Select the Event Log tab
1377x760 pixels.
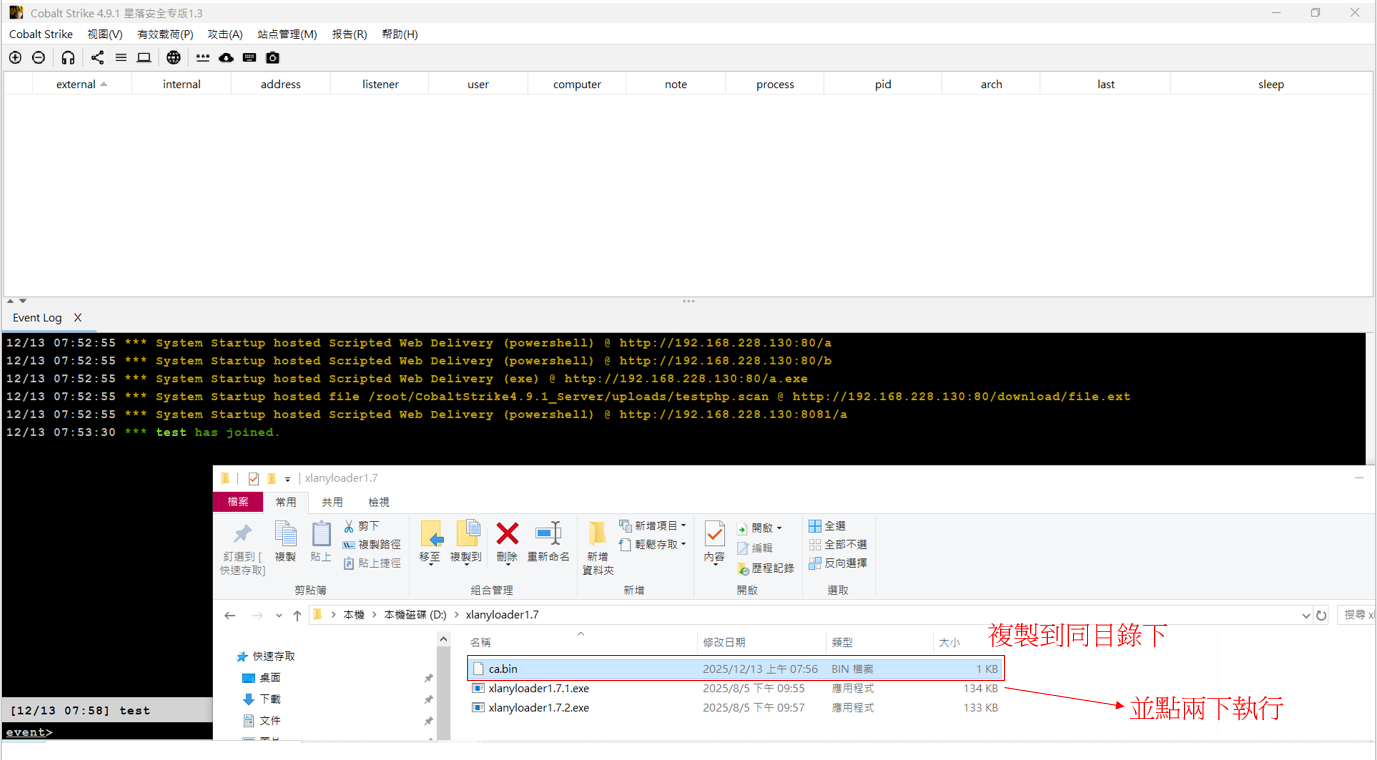coord(37,318)
